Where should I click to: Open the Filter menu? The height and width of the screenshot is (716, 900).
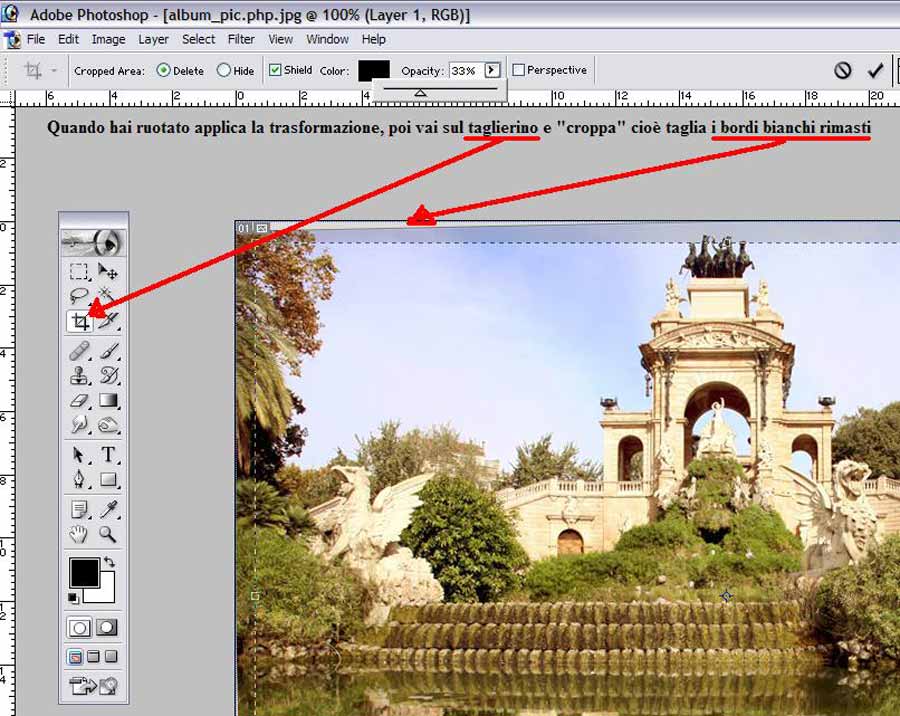tap(241, 39)
